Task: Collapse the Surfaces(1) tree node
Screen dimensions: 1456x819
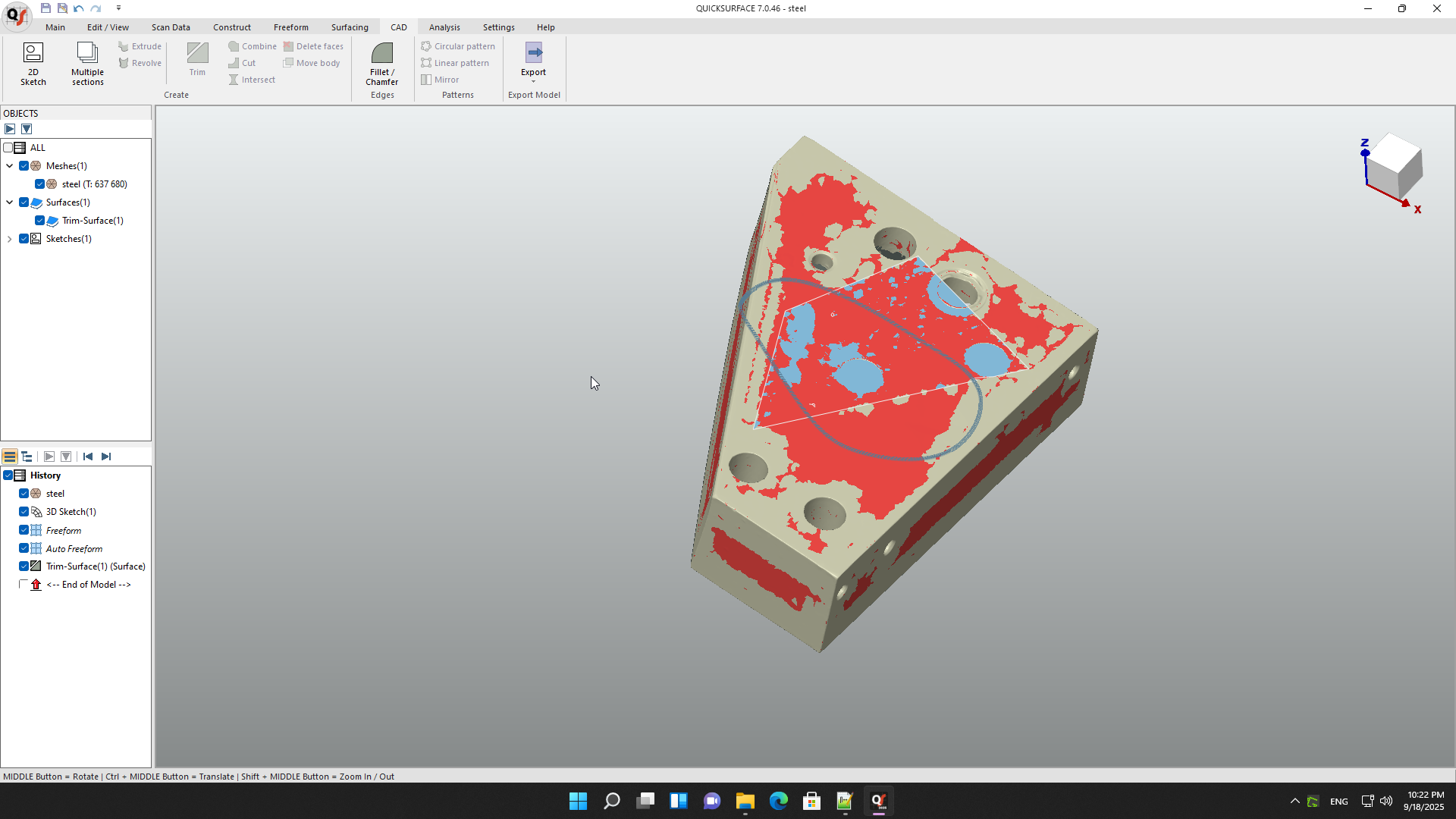Action: point(10,202)
